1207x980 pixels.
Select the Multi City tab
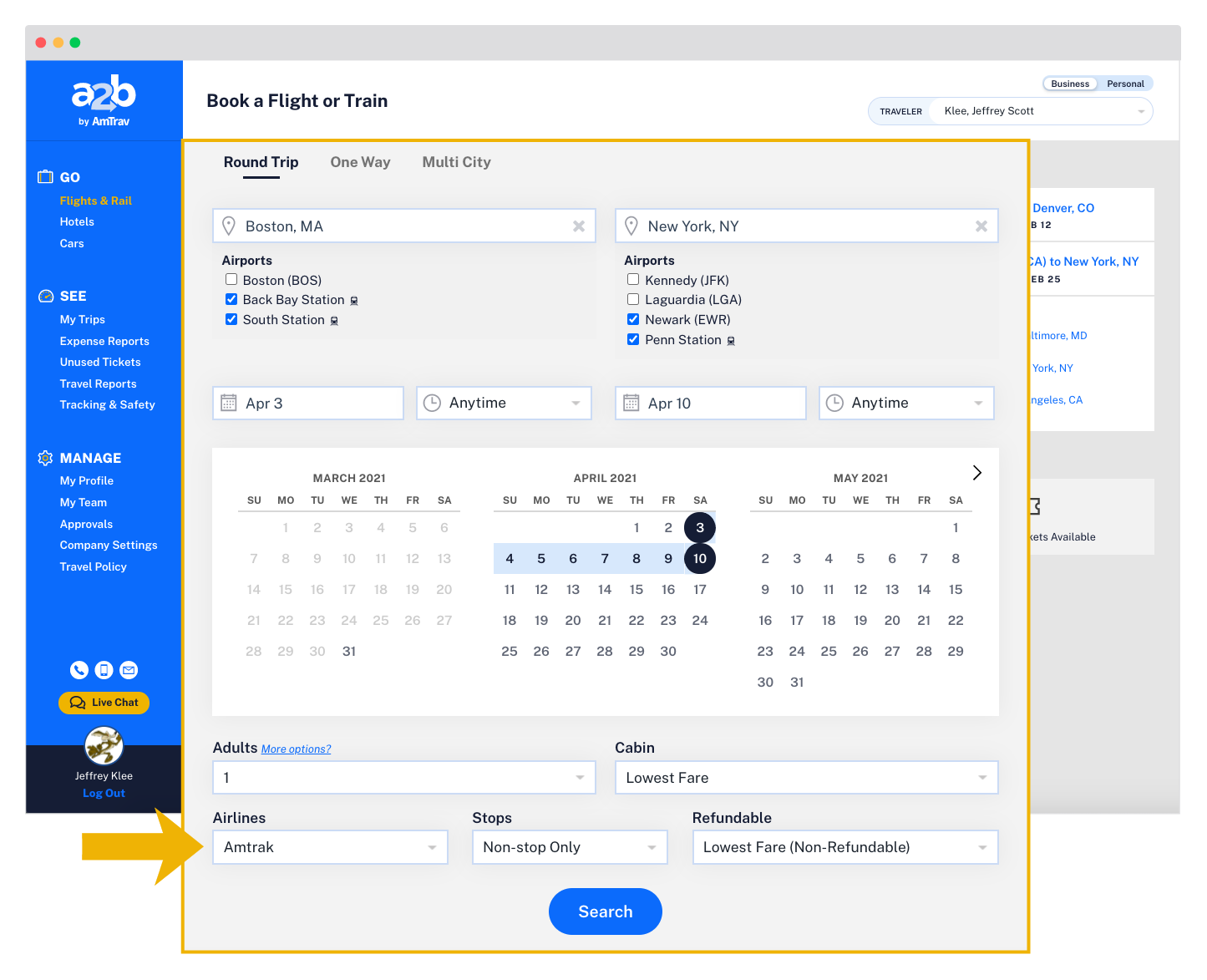456,162
